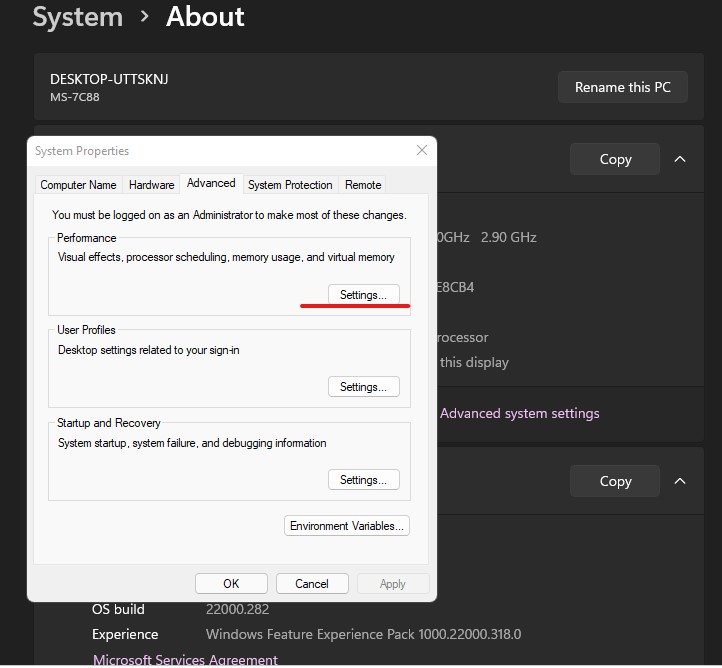
Task: Open User Profiles Settings
Action: (363, 387)
